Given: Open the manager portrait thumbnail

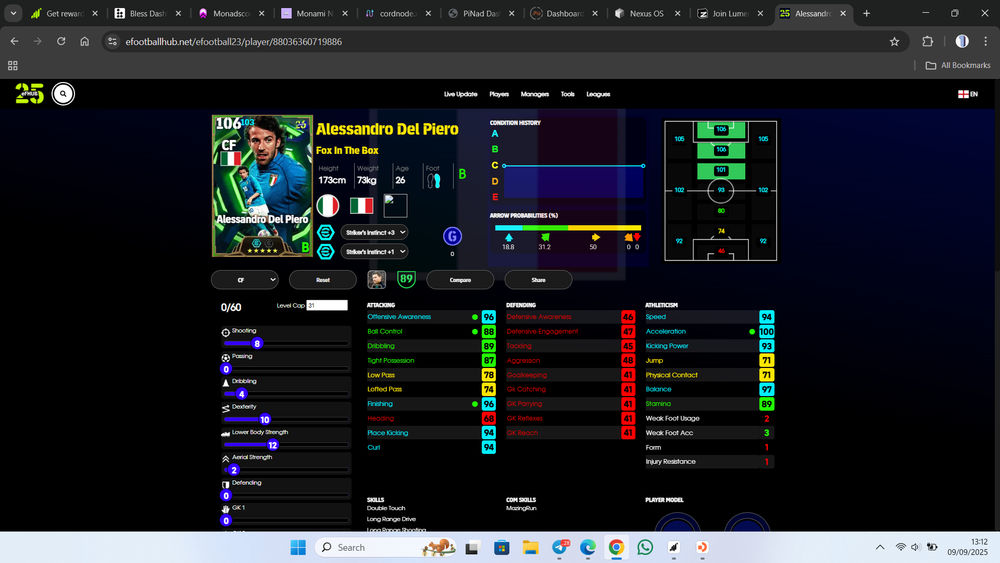Looking at the screenshot, I should point(377,279).
